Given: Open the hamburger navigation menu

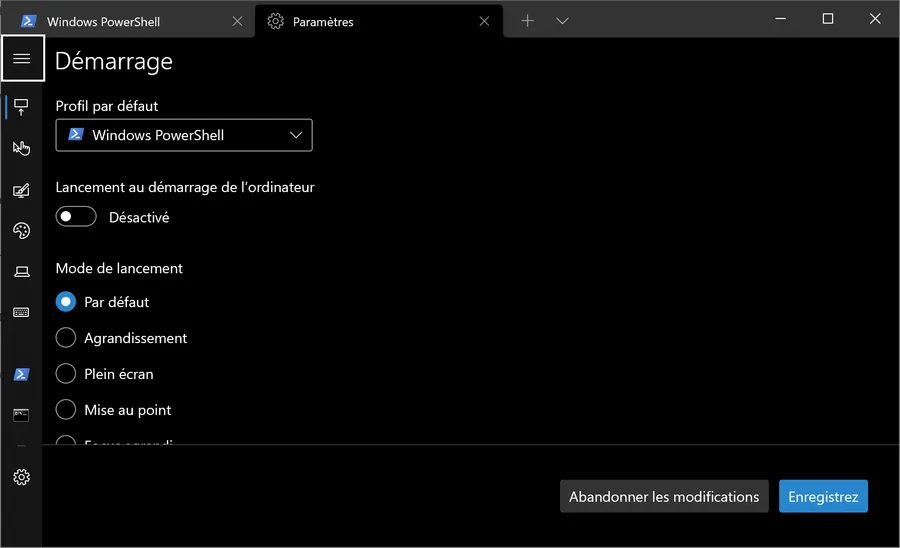Looking at the screenshot, I should pyautogui.click(x=22, y=59).
